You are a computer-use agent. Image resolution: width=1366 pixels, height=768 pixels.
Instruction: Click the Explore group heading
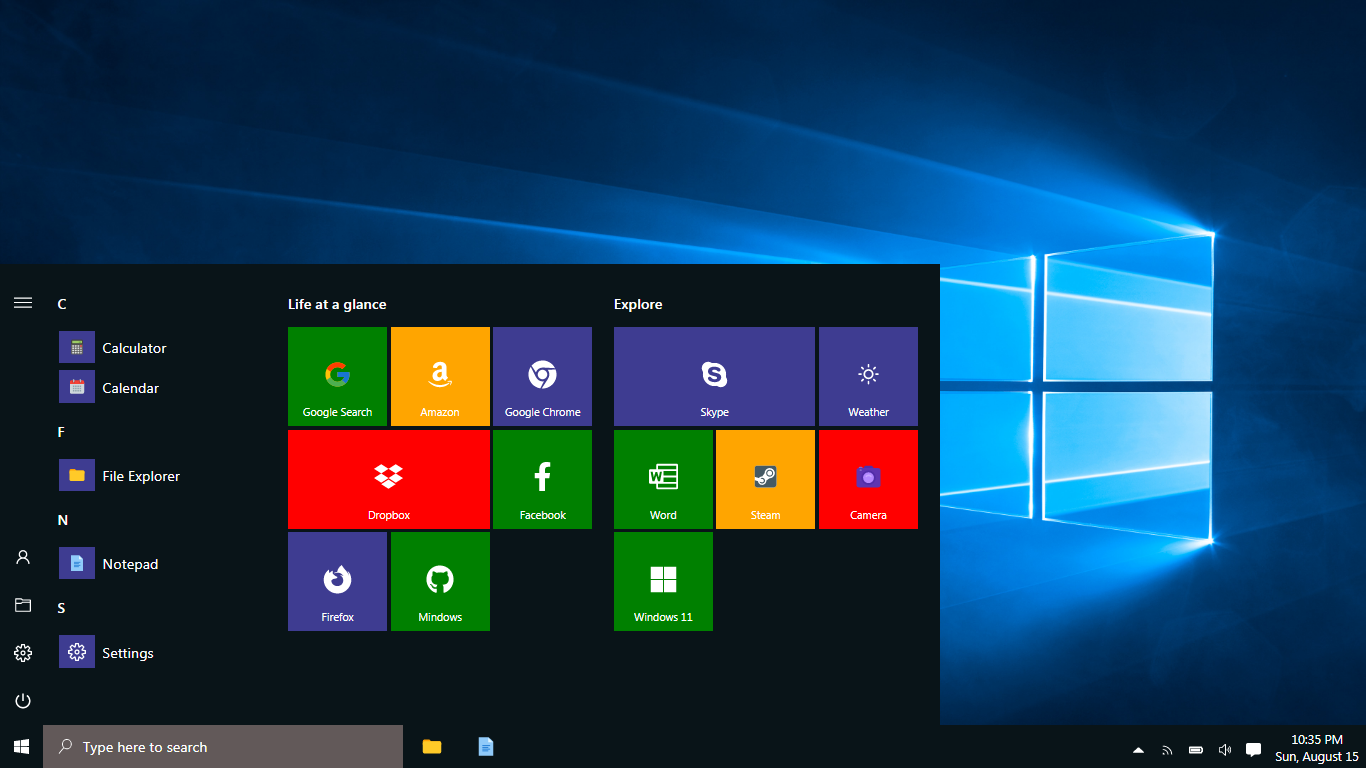pos(638,304)
